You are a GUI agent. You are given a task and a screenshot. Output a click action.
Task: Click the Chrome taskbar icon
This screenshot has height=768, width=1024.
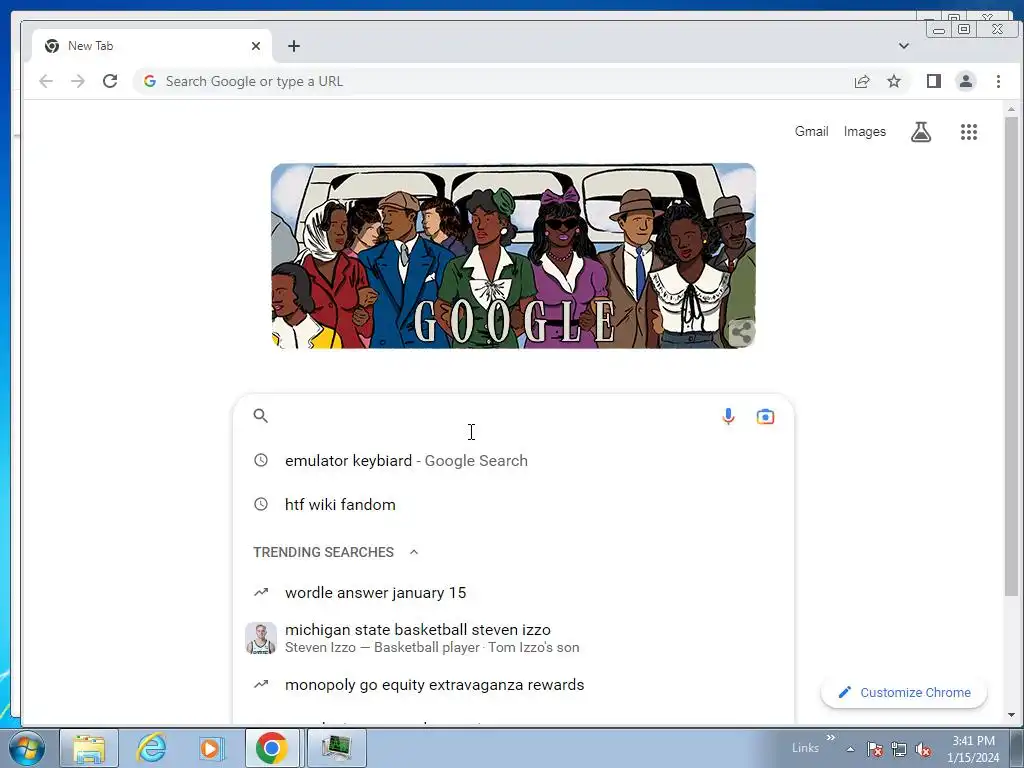pyautogui.click(x=272, y=748)
